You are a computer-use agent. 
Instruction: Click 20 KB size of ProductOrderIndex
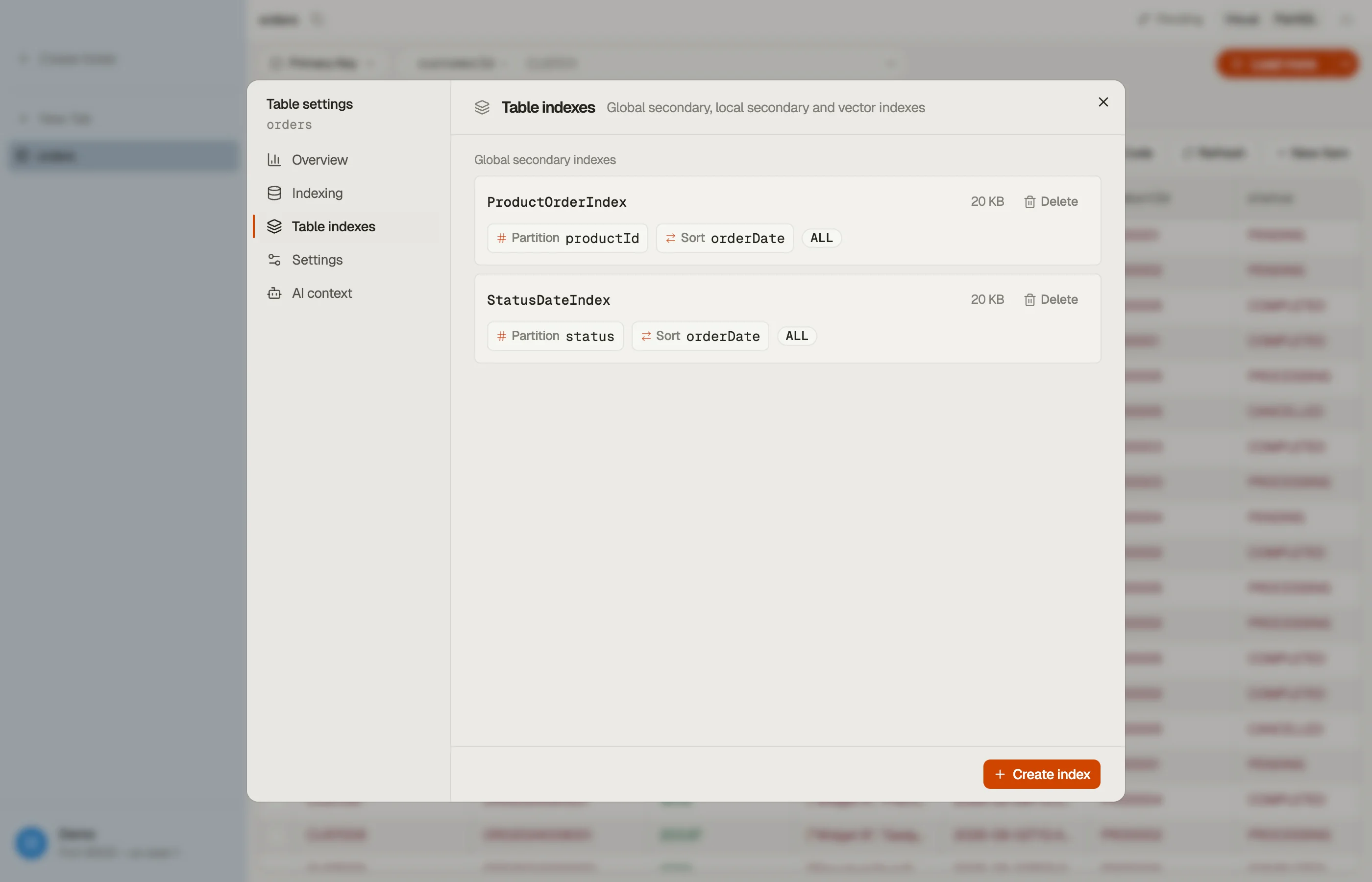coord(987,201)
